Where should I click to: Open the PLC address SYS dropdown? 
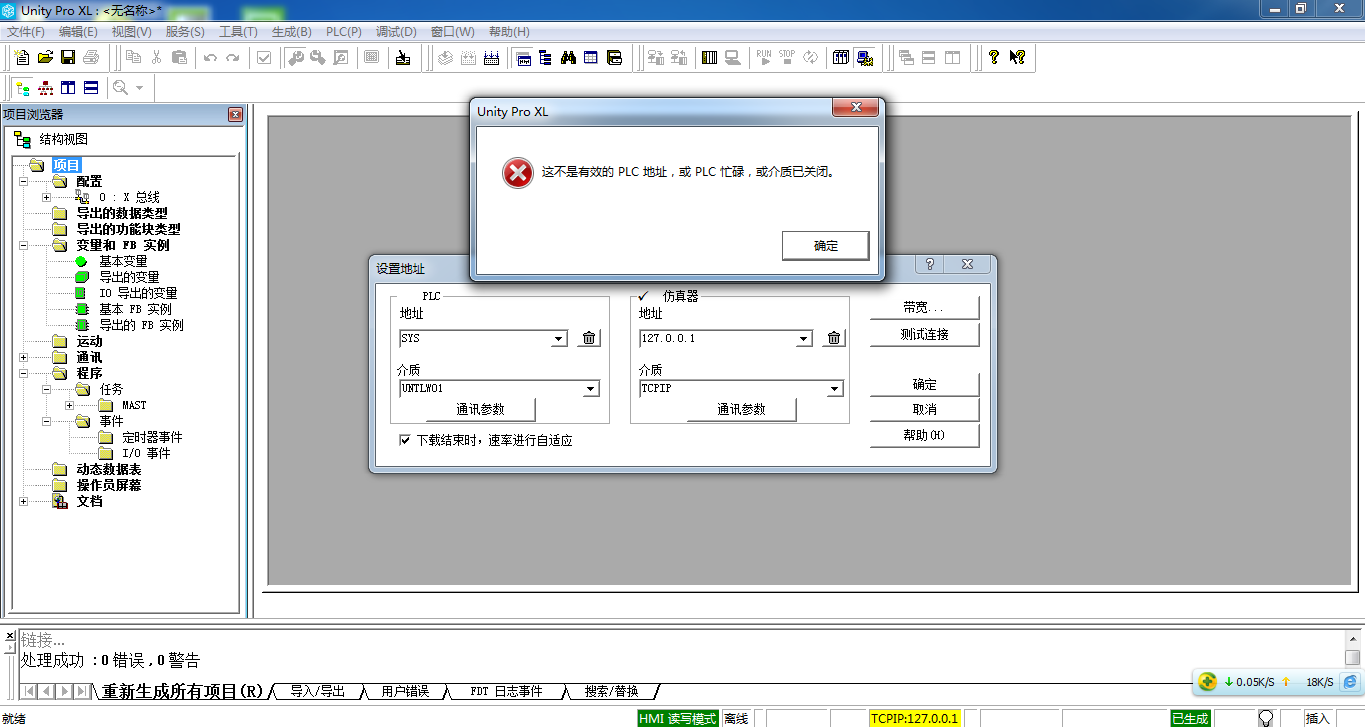559,339
